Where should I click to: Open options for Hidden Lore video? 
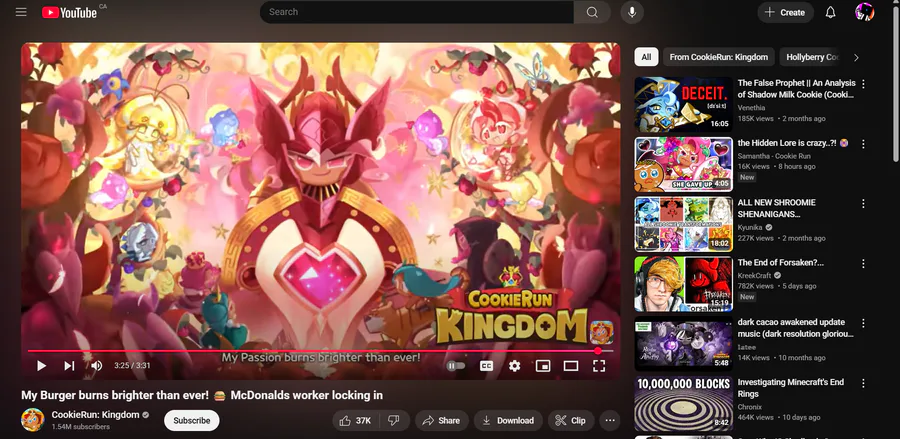[x=863, y=143]
